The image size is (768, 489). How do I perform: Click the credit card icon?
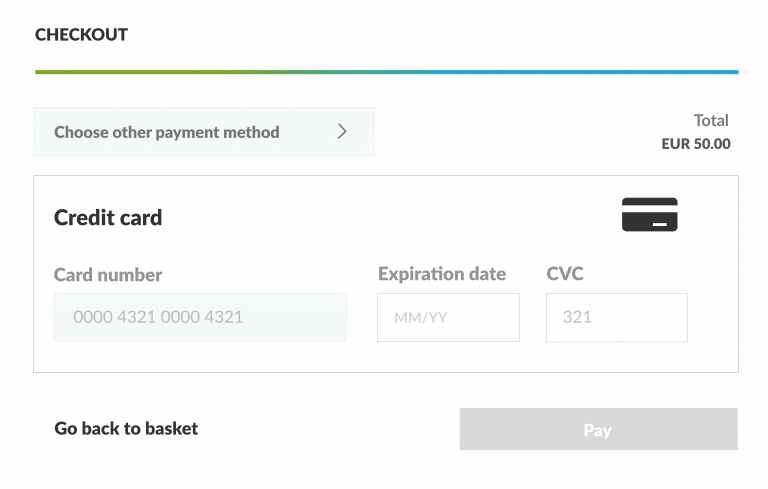pyautogui.click(x=649, y=214)
